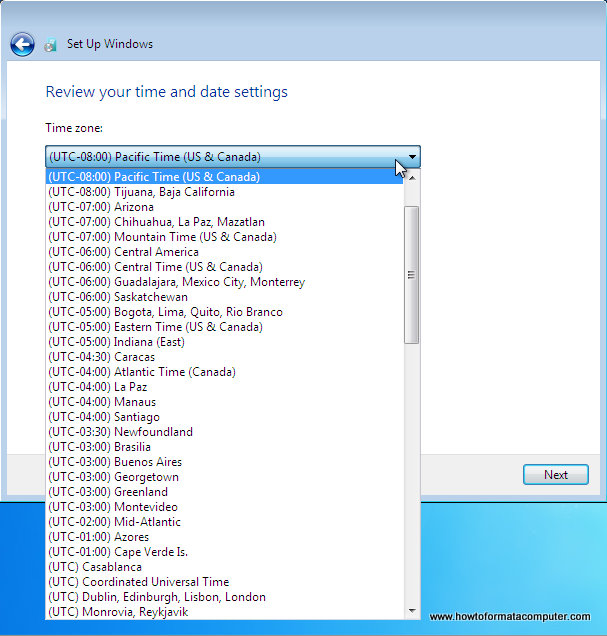Select the Caracas time zone

click(x=225, y=357)
